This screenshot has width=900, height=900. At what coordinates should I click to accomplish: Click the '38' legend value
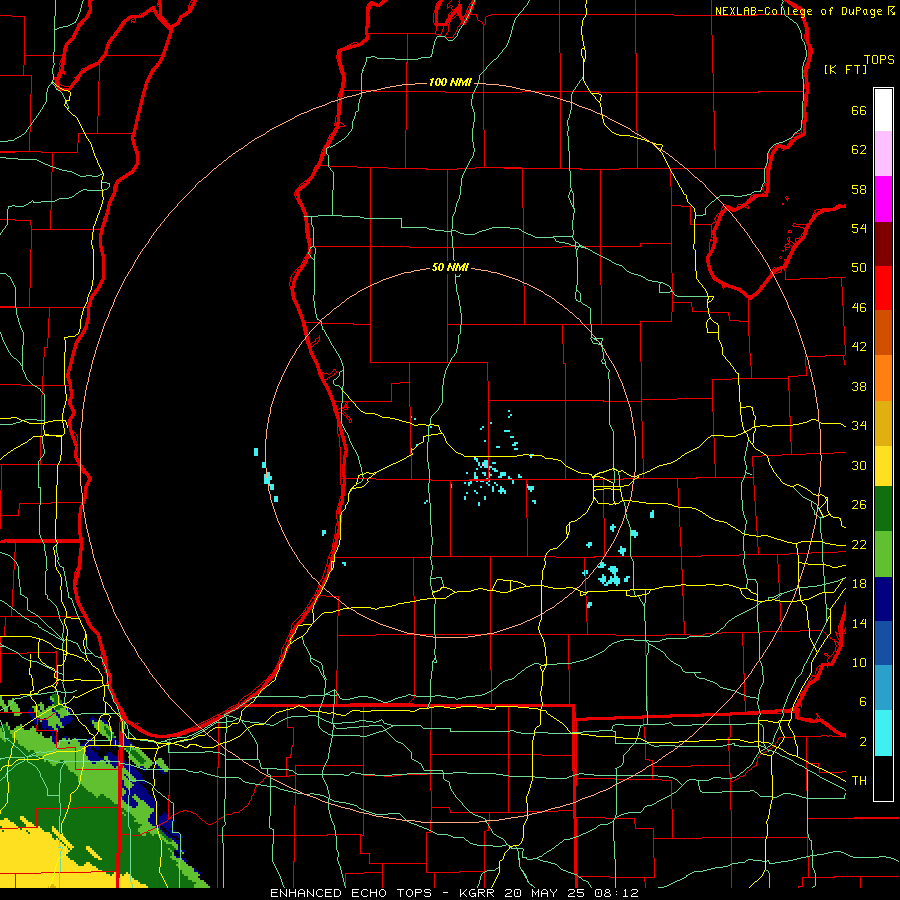tap(859, 387)
